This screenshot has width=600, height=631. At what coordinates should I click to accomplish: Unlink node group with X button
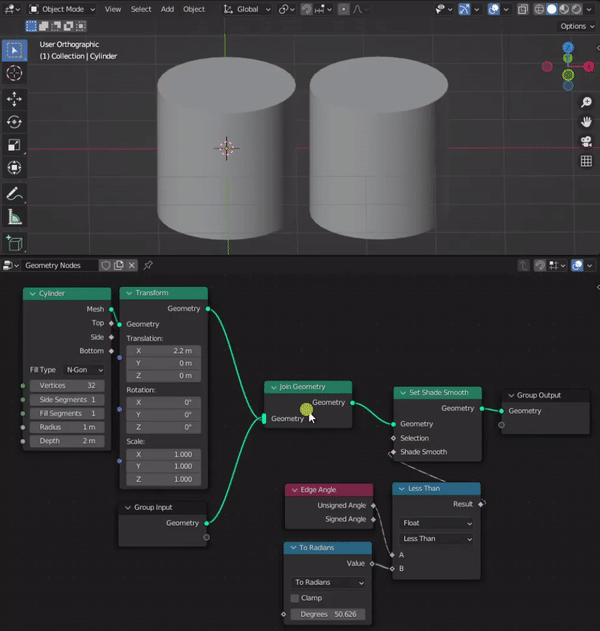pos(132,265)
